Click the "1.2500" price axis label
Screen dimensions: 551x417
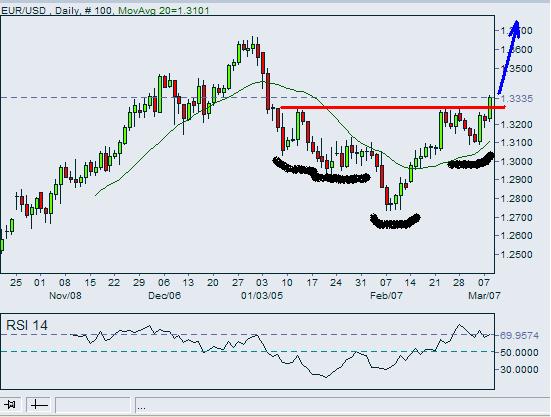coord(516,254)
